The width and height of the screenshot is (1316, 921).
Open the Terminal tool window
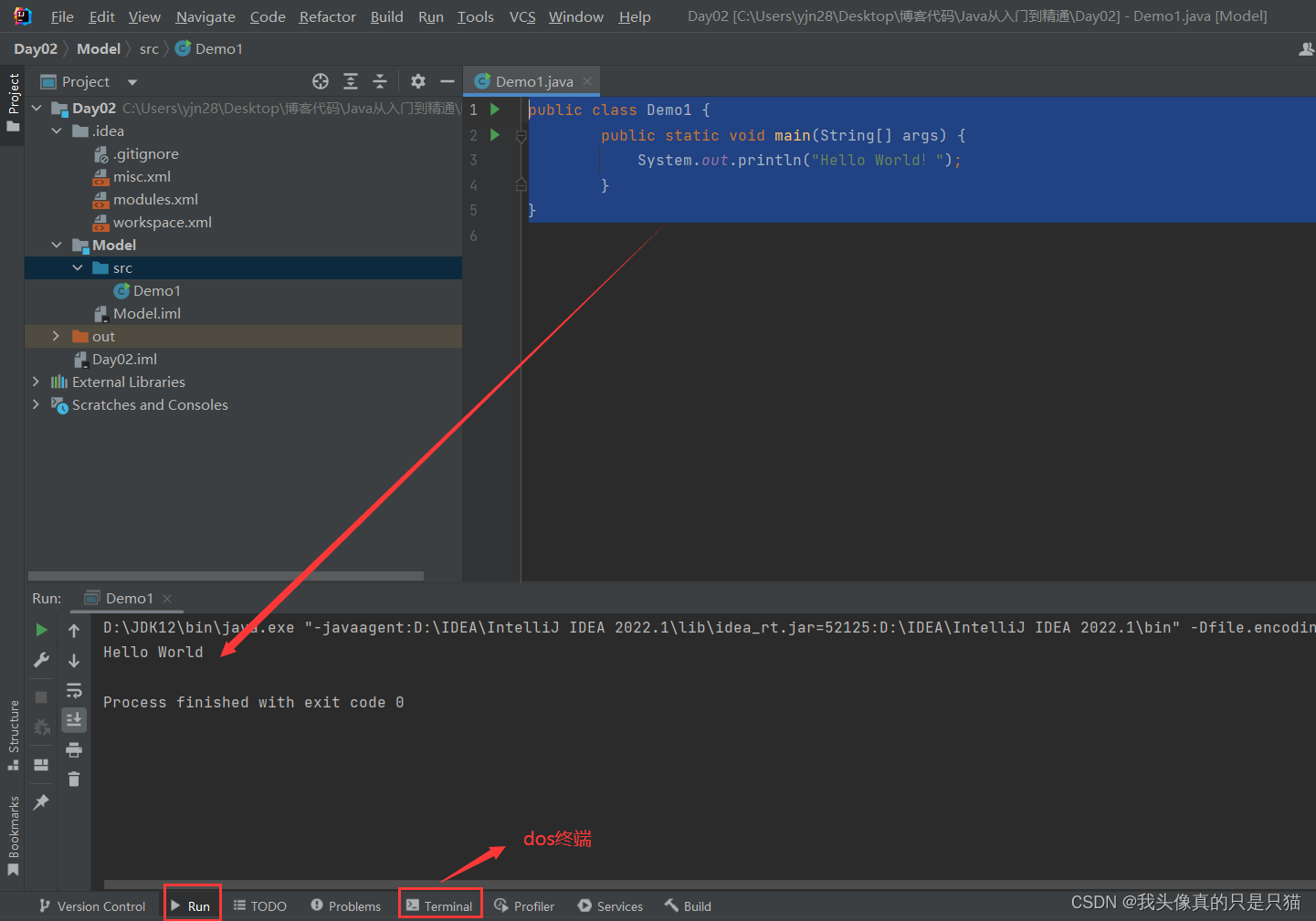(x=439, y=905)
